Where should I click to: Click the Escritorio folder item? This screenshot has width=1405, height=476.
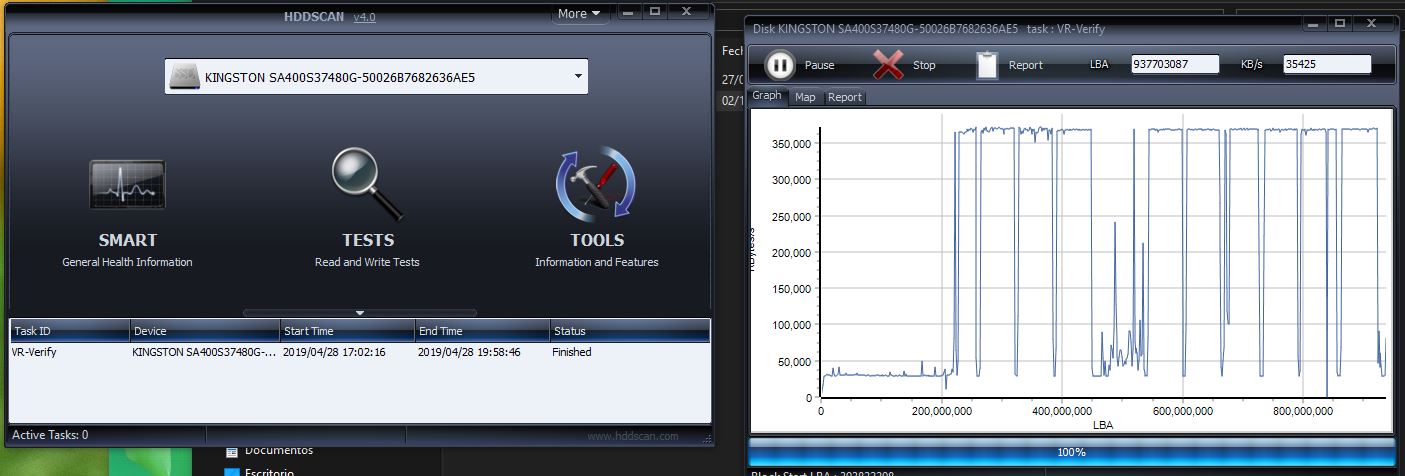[266, 471]
